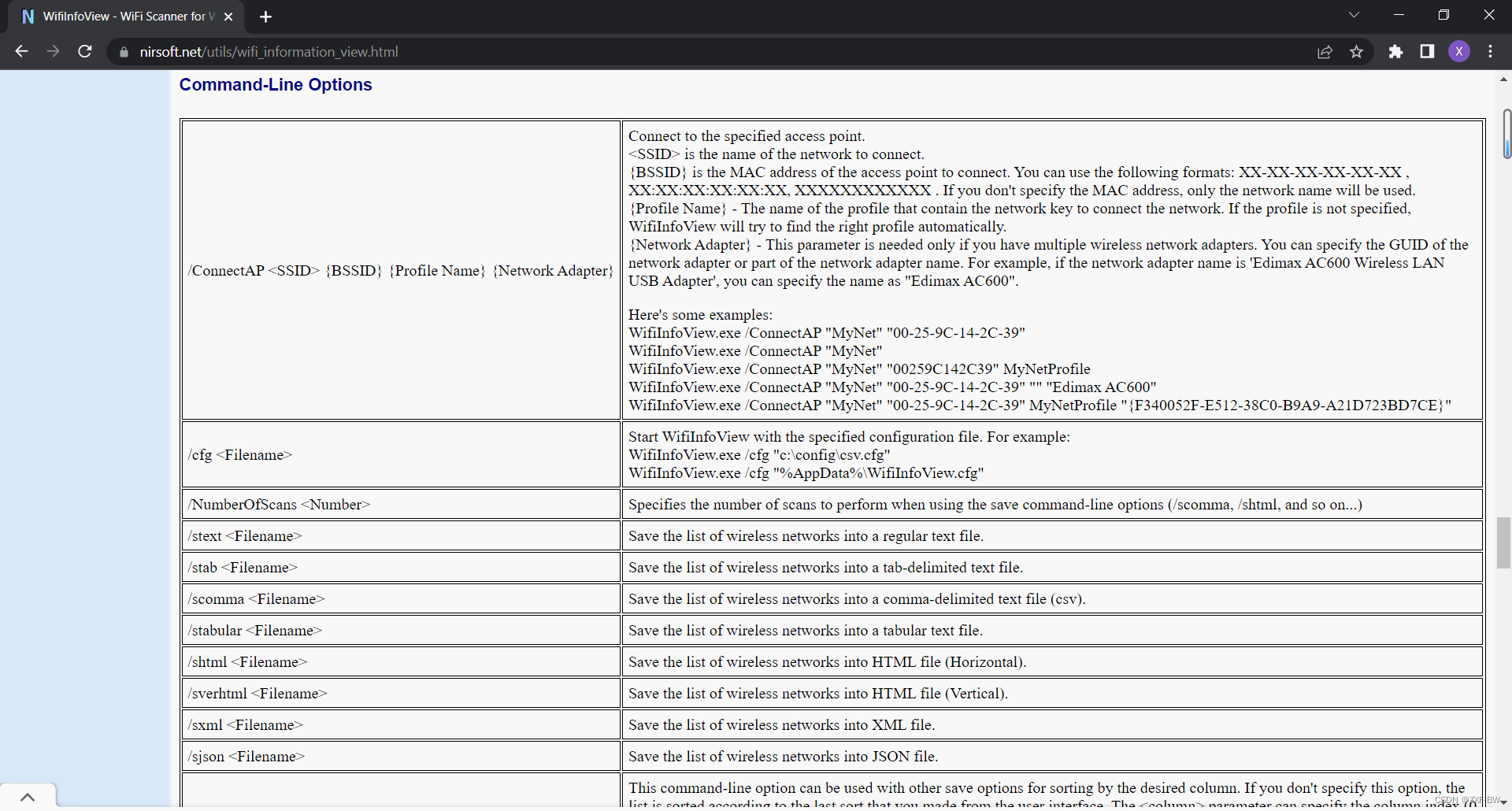The width and height of the screenshot is (1512, 811).
Task: Click the tabular text file description
Action: (806, 630)
